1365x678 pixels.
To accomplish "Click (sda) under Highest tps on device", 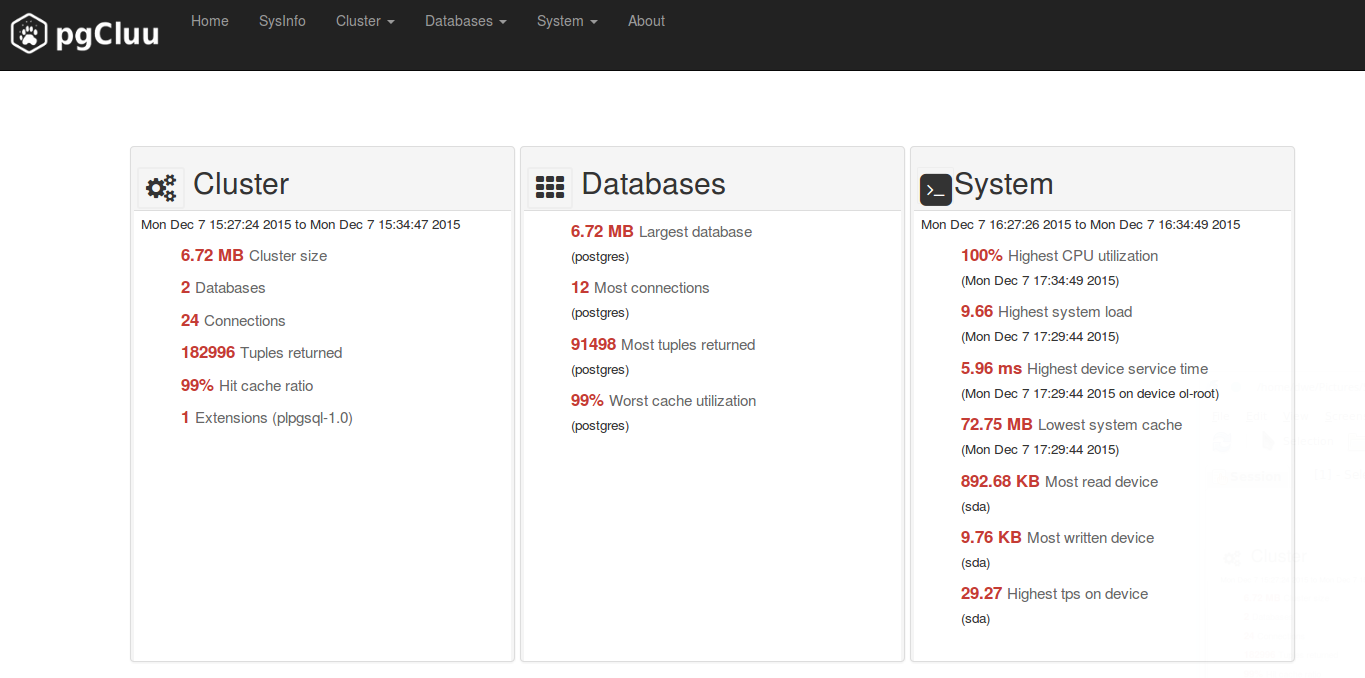I will [x=976, y=619].
